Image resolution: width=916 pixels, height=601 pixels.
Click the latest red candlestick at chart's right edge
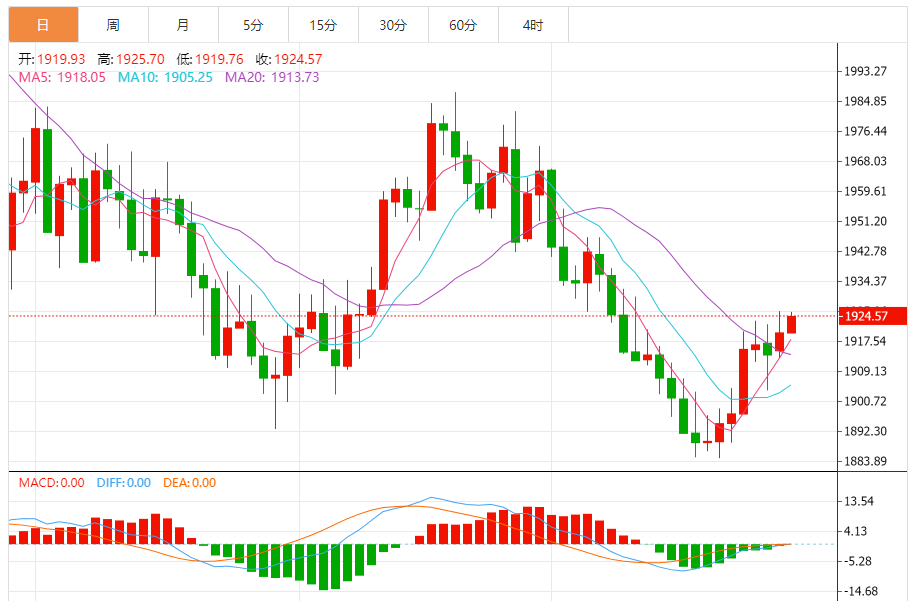click(x=792, y=324)
